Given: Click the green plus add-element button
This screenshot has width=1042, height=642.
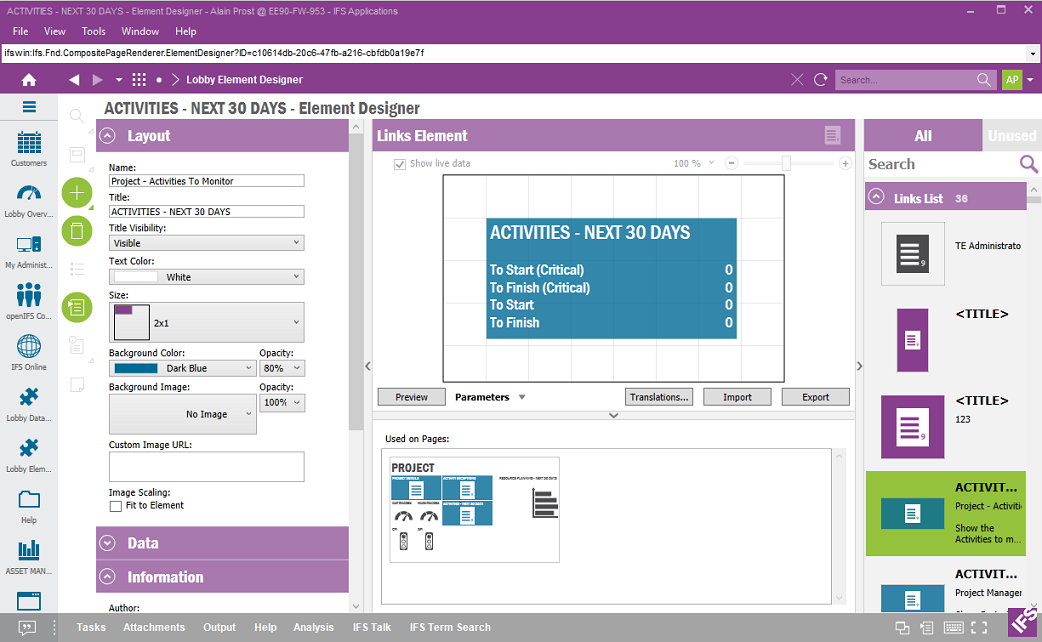Looking at the screenshot, I should click(x=77, y=193).
